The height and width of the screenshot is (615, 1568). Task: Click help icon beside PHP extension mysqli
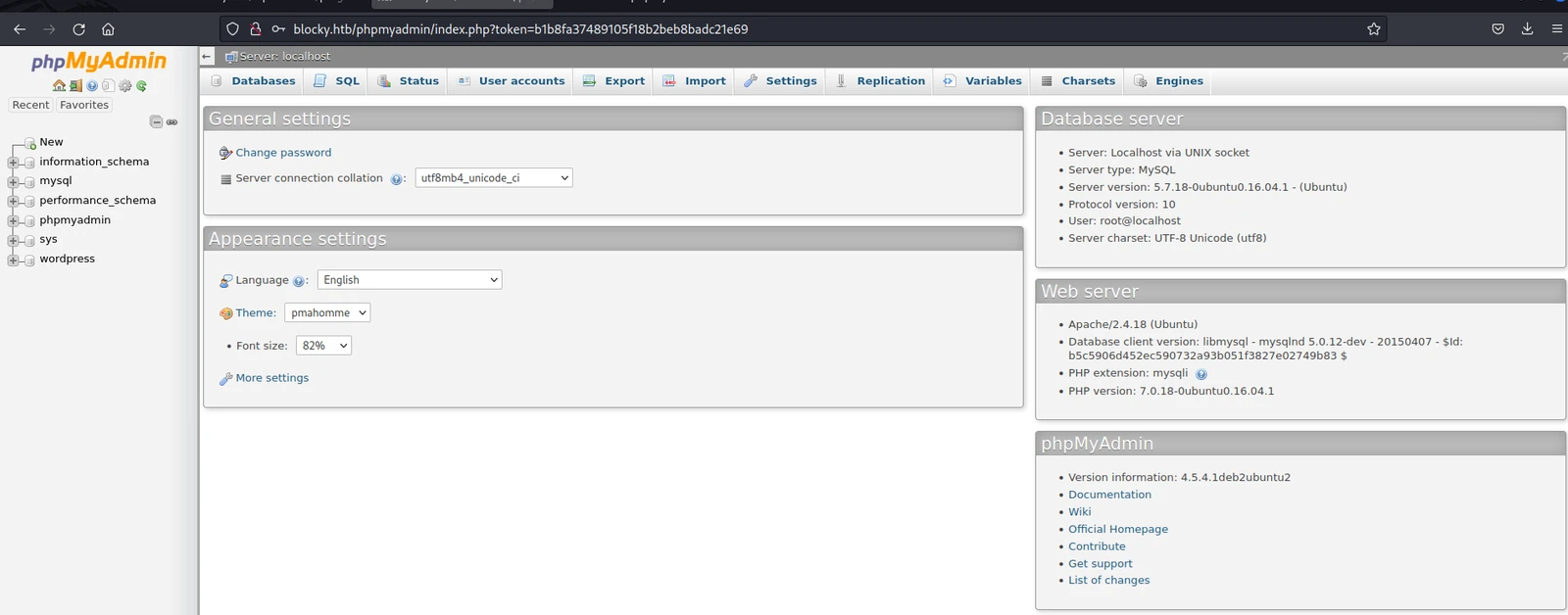(x=1201, y=374)
